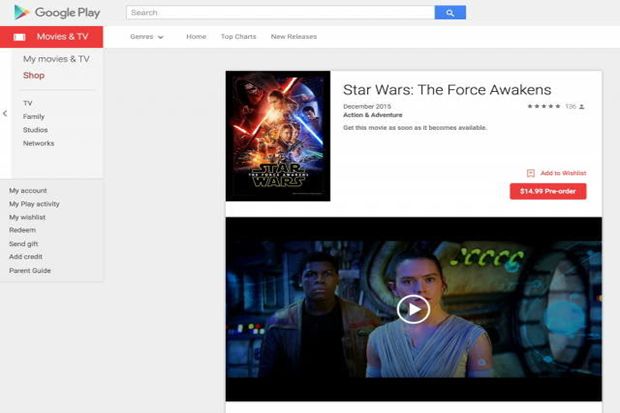Click Add credit link

click(25, 257)
